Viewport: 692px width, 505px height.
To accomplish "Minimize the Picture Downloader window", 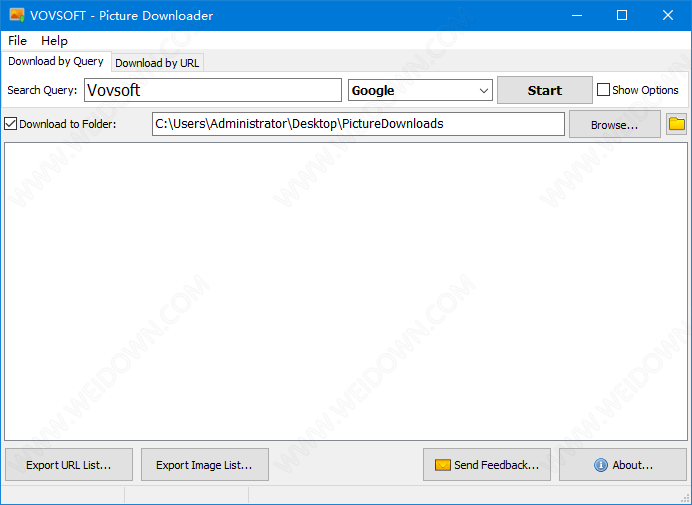I will pyautogui.click(x=577, y=15).
